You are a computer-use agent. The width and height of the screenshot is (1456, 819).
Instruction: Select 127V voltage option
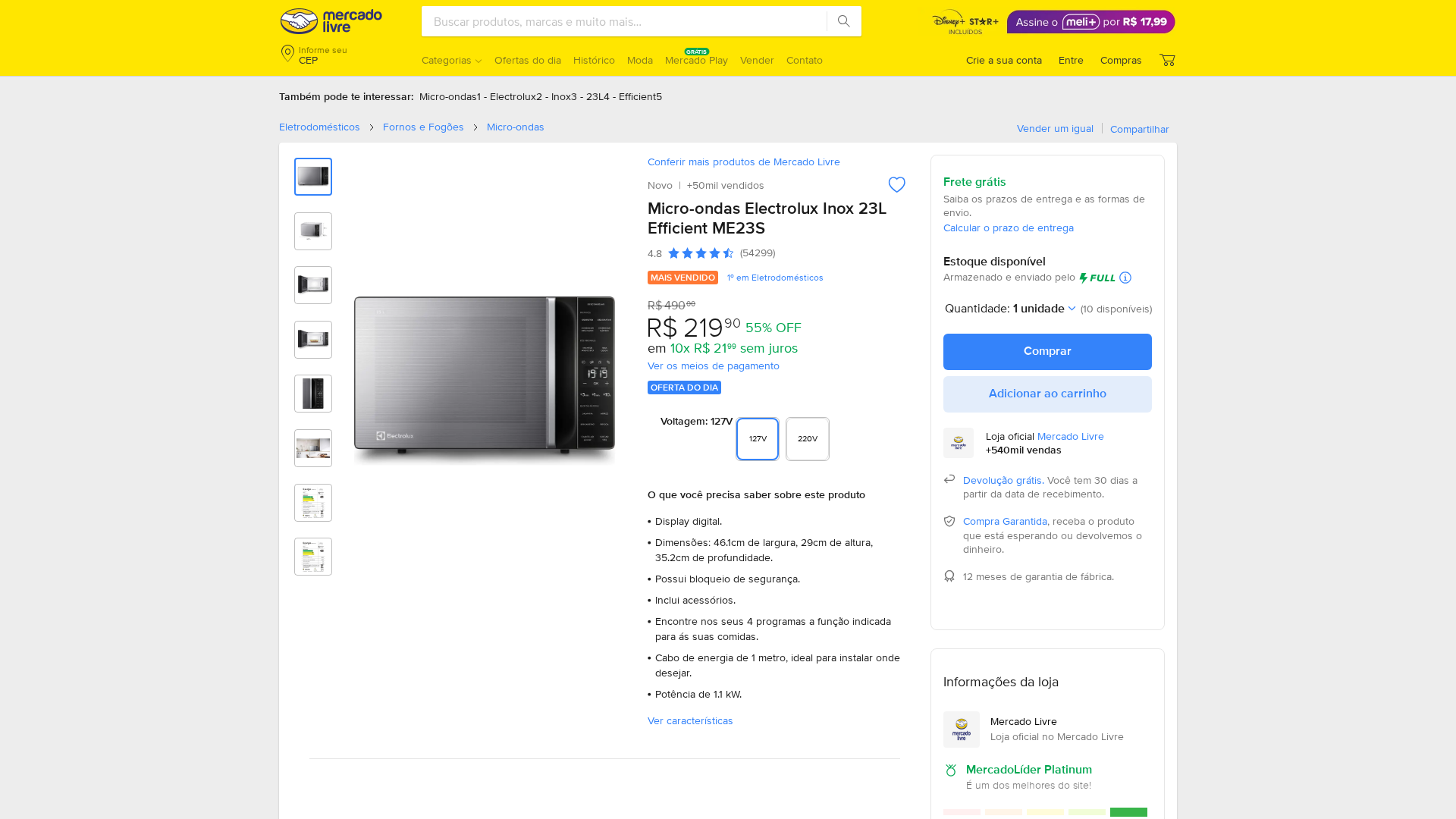click(758, 439)
